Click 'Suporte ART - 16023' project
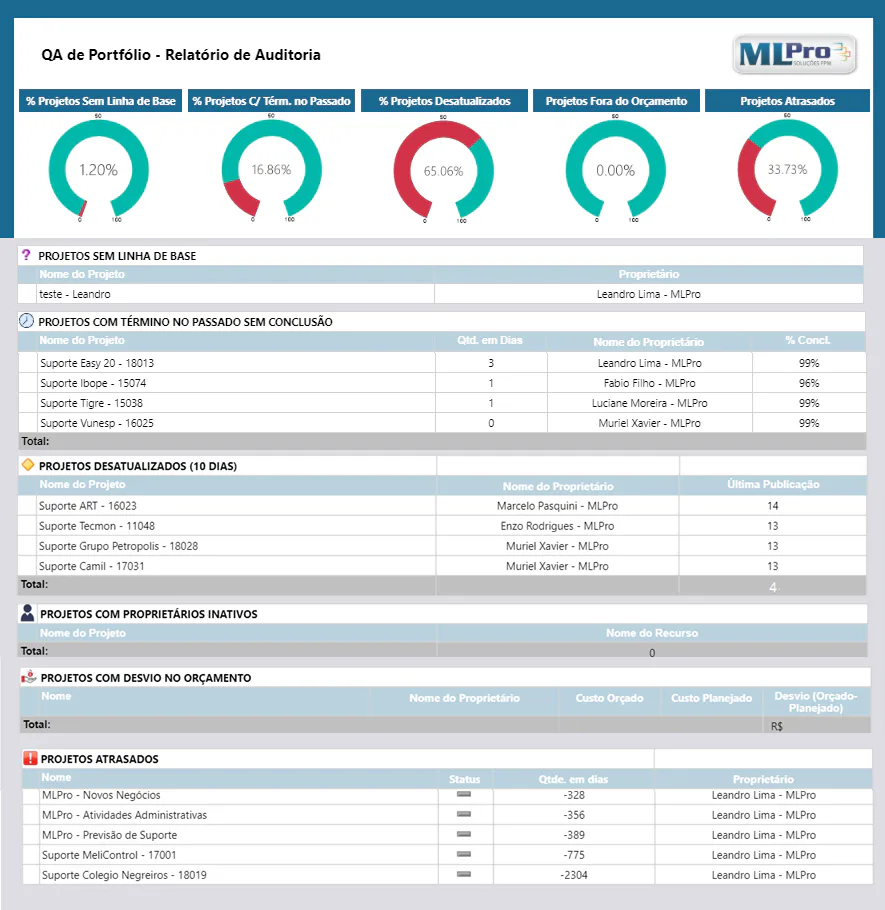The image size is (885, 910). click(88, 506)
